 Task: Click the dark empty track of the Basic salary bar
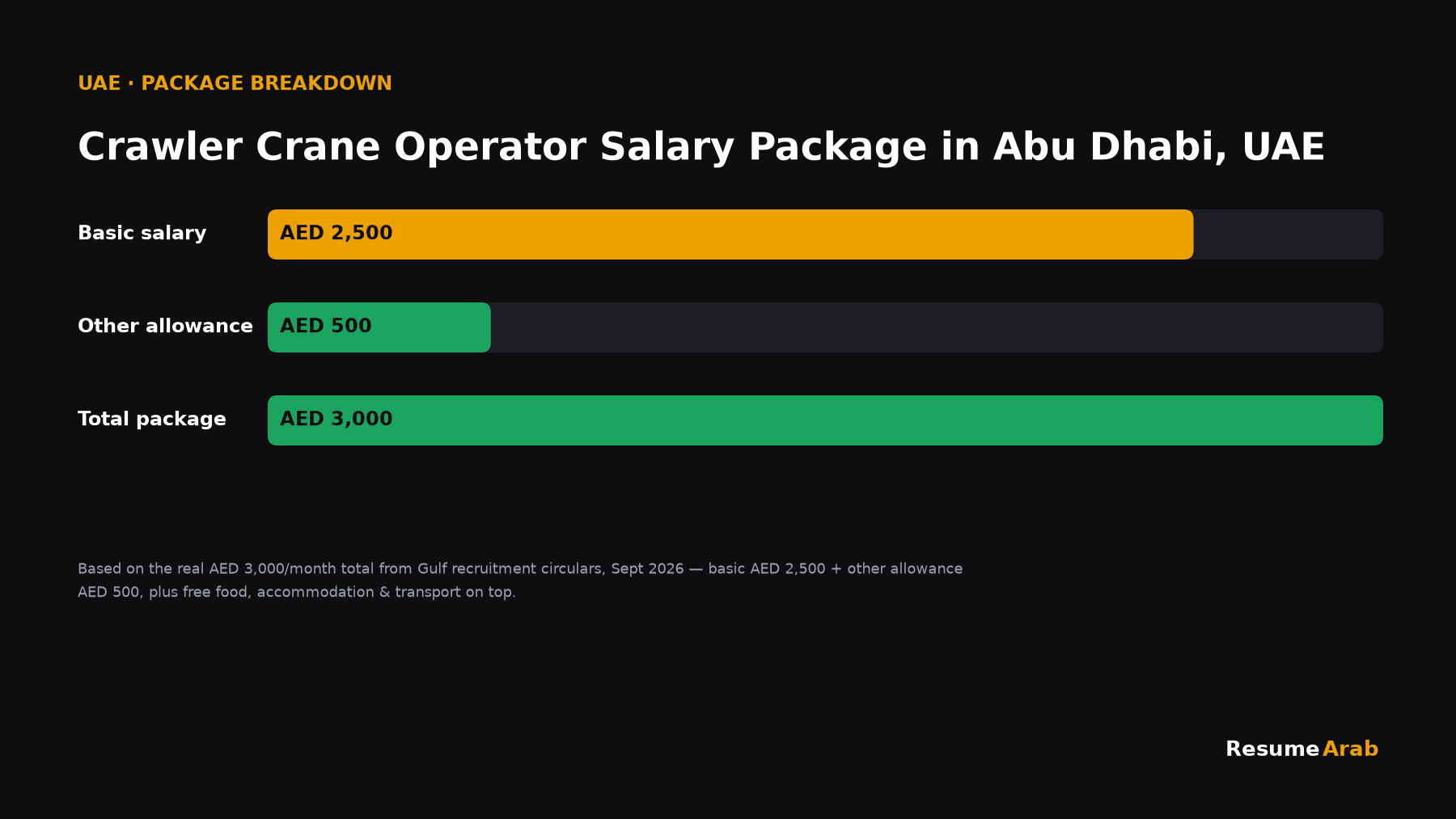[1289, 234]
